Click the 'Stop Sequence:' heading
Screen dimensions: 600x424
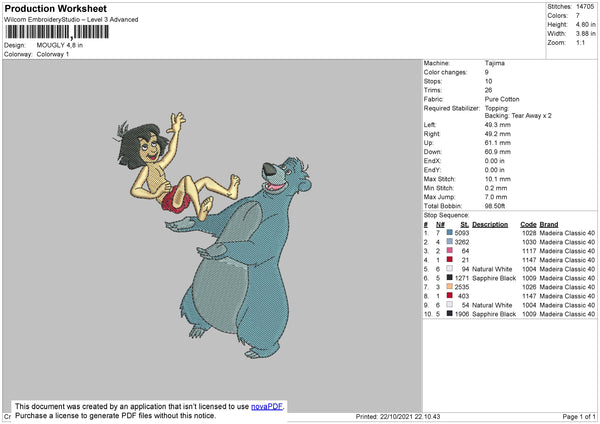(446, 215)
